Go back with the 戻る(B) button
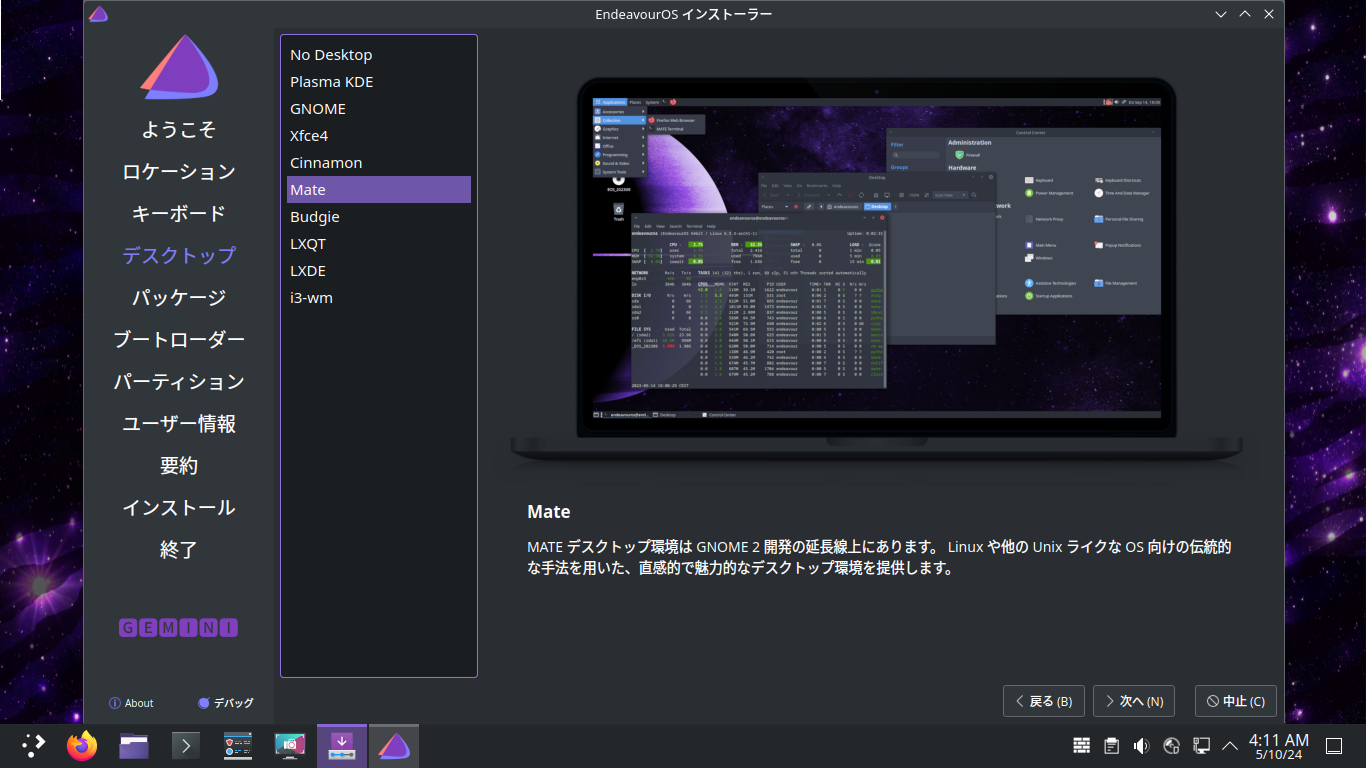 (x=1044, y=701)
